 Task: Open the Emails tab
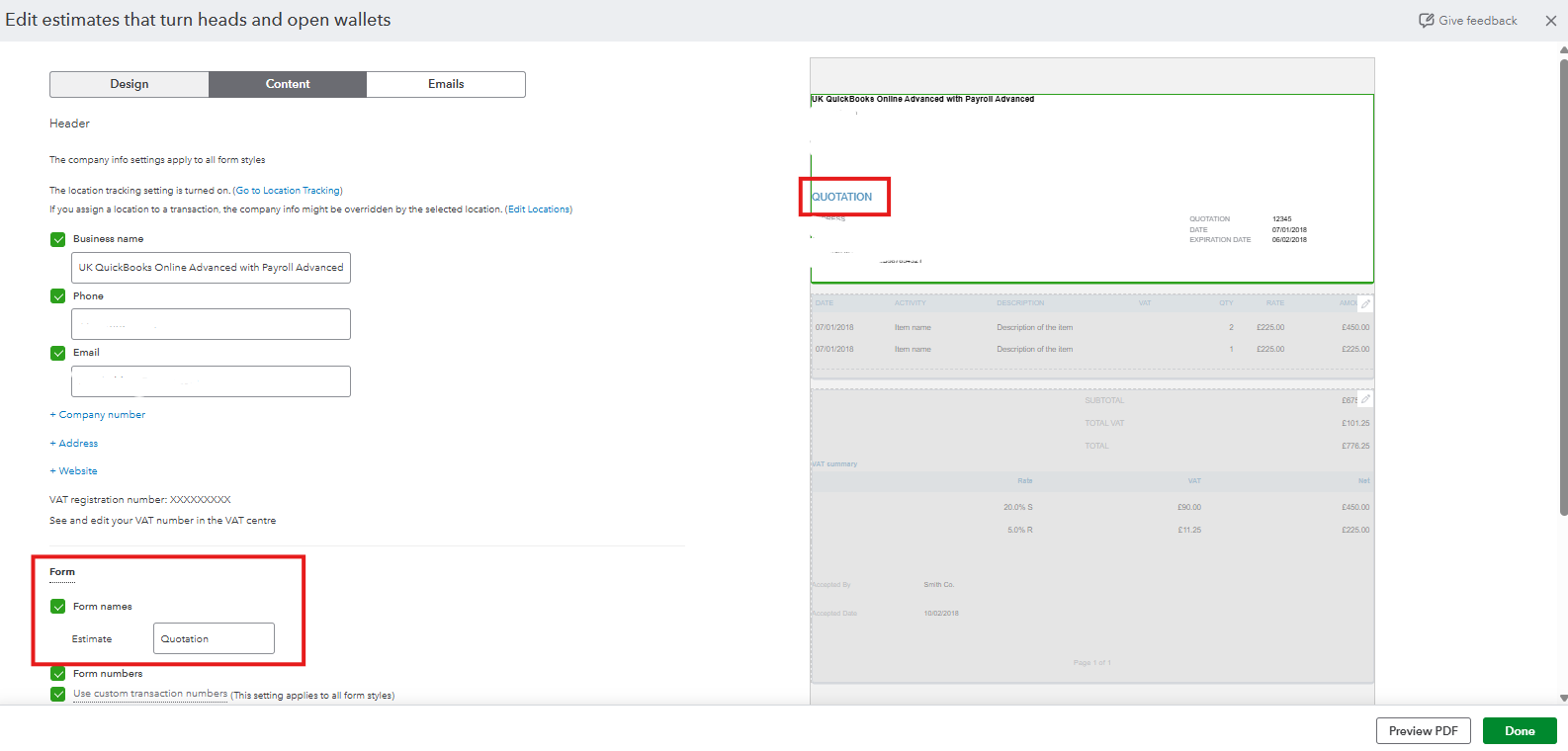tap(446, 84)
